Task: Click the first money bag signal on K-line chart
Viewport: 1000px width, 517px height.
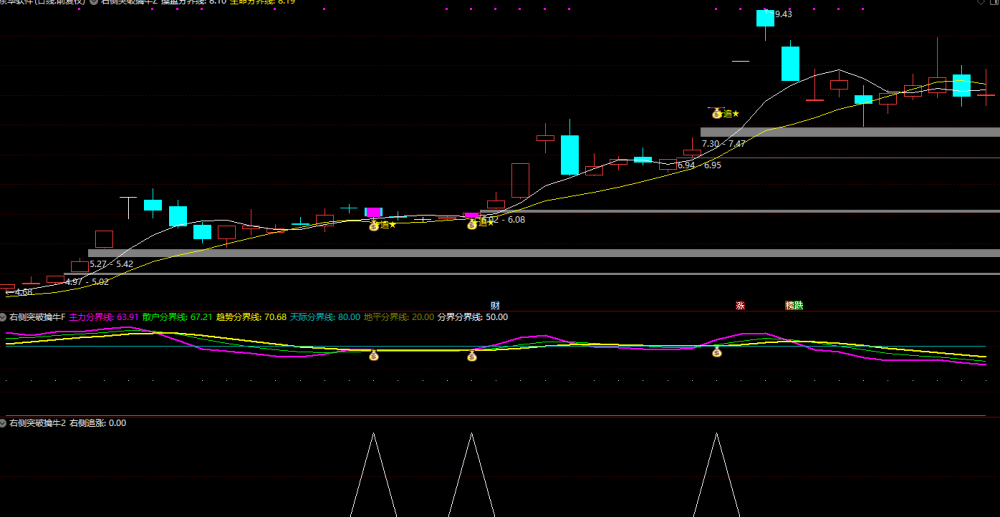Action: click(x=374, y=225)
